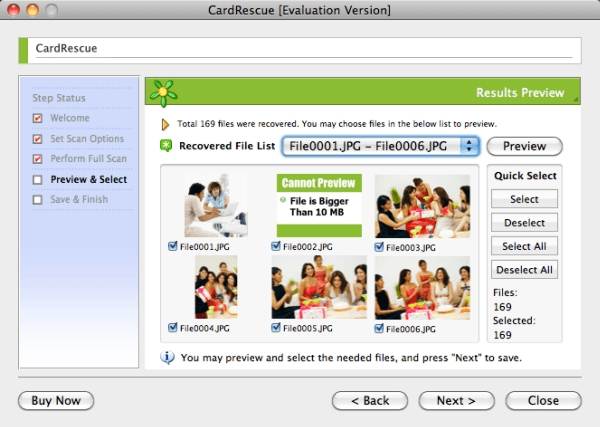Click the Set Scan Options step label
This screenshot has height=427, width=600.
87,139
